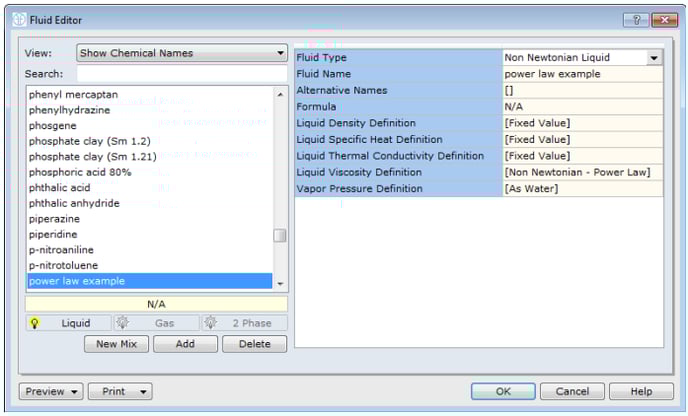Open the View dropdown showing chemical names
The image size is (688, 416).
click(181, 53)
